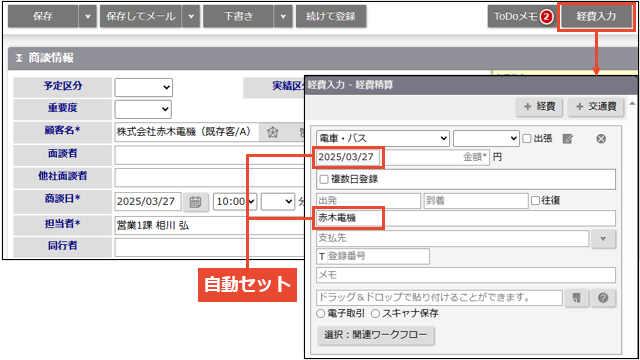Screen dimensions: 640x360
Task: Click the edit pencil icon in expense row
Action: [567, 139]
